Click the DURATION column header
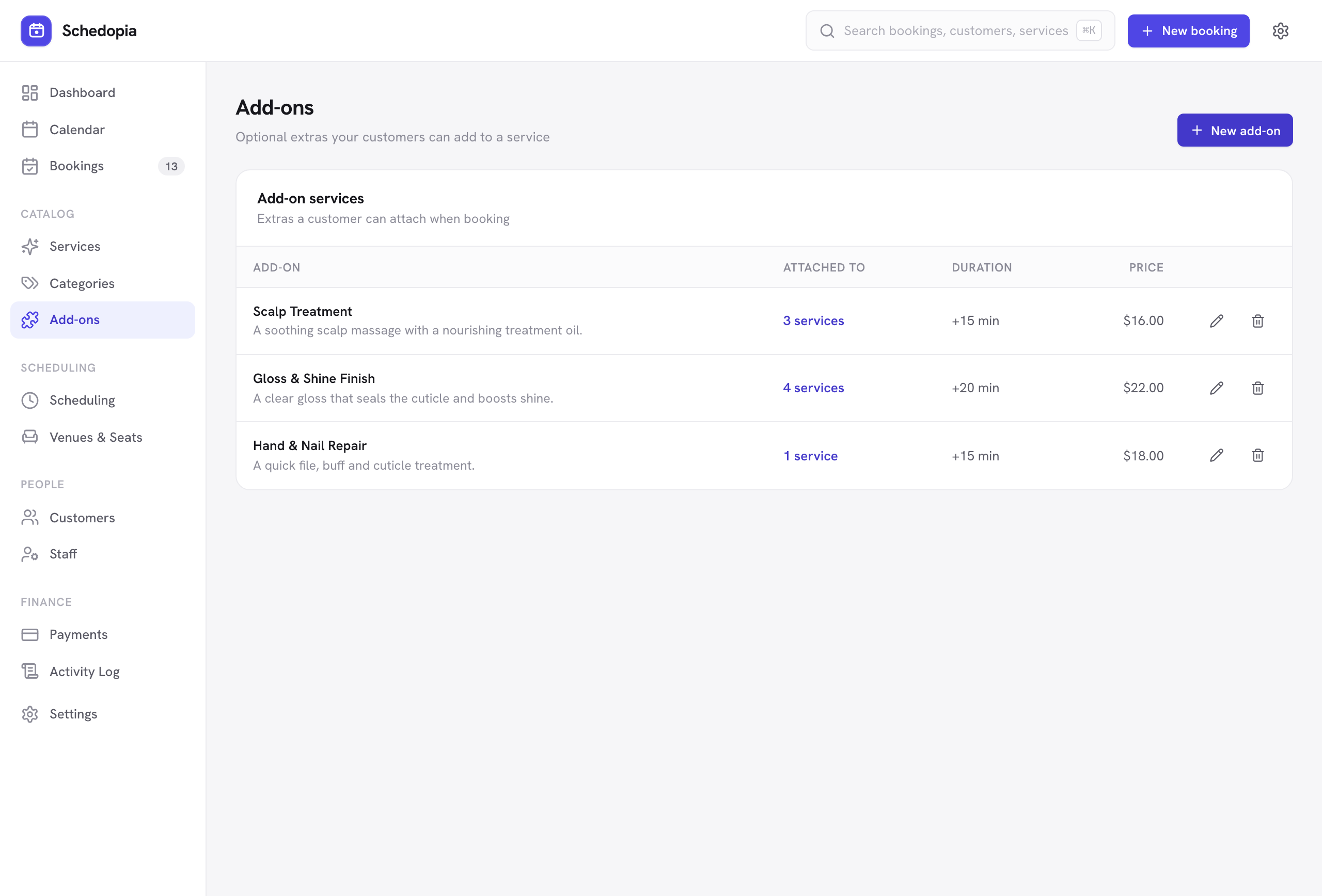 tap(982, 267)
